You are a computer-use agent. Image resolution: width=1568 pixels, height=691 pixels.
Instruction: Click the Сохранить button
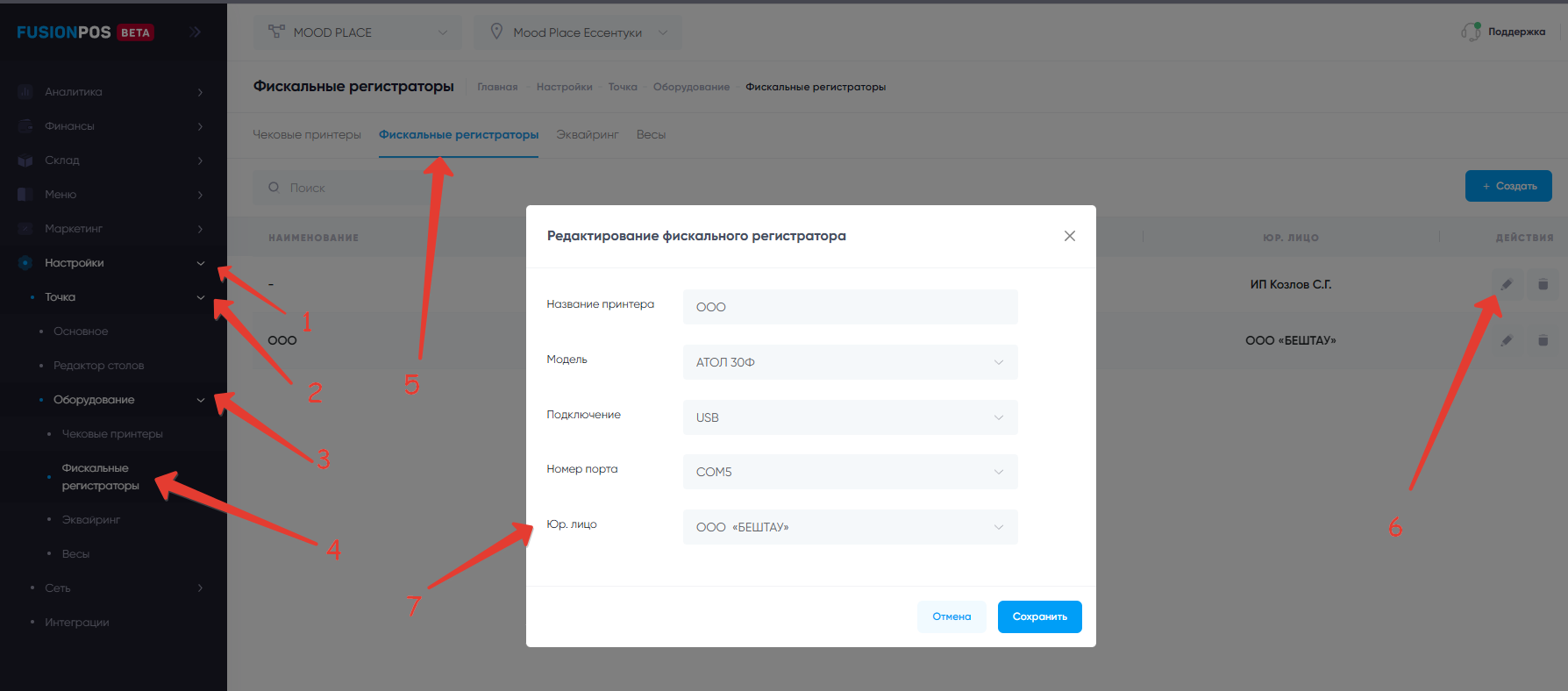pos(1039,616)
